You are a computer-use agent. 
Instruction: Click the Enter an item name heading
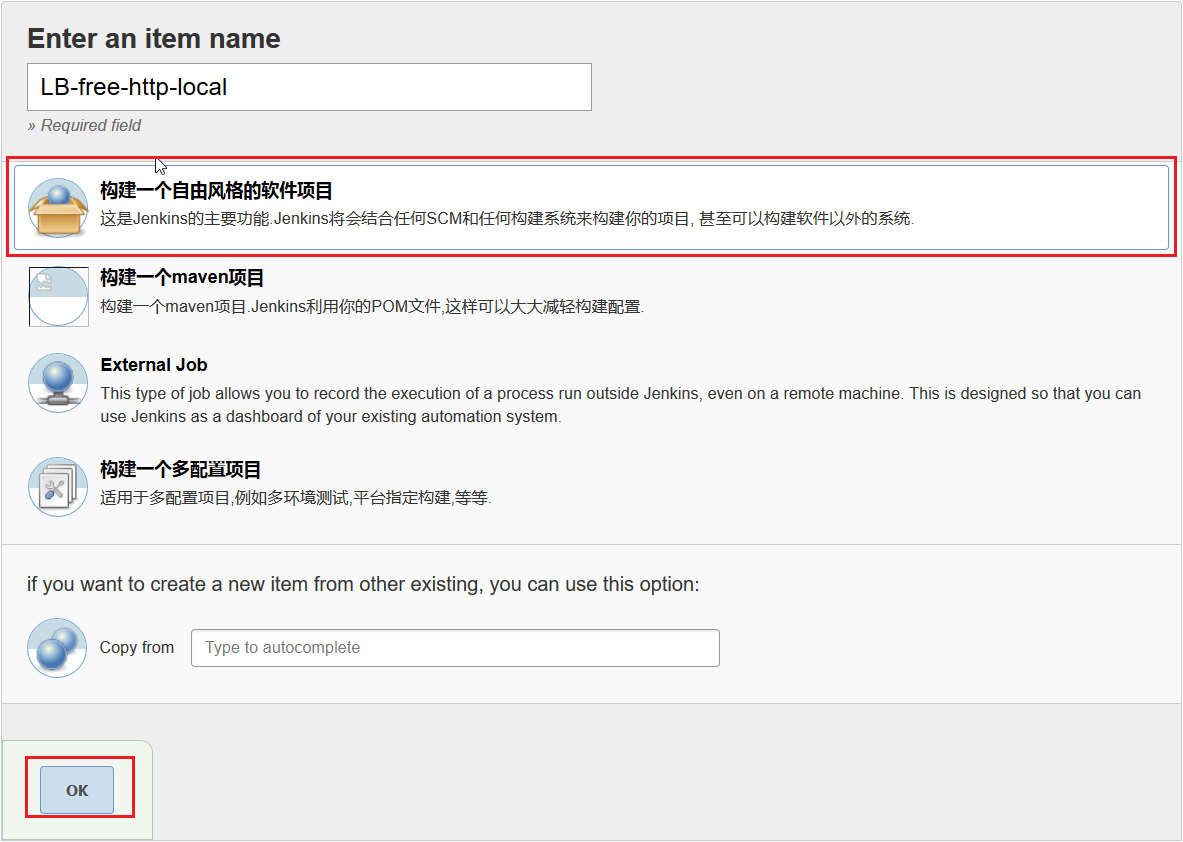(154, 38)
